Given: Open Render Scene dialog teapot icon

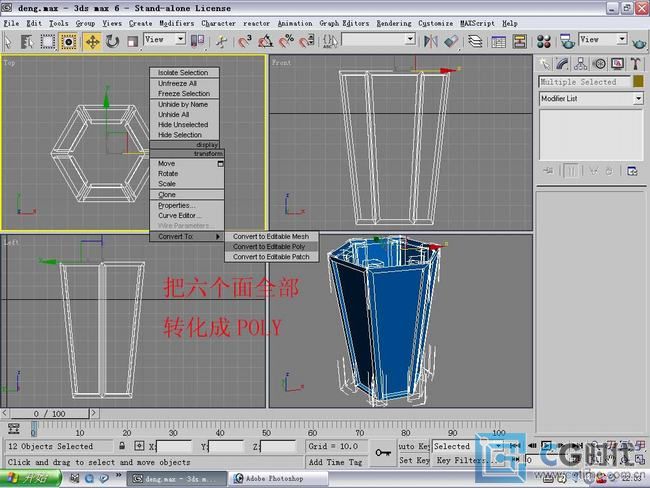Looking at the screenshot, I should point(567,41).
